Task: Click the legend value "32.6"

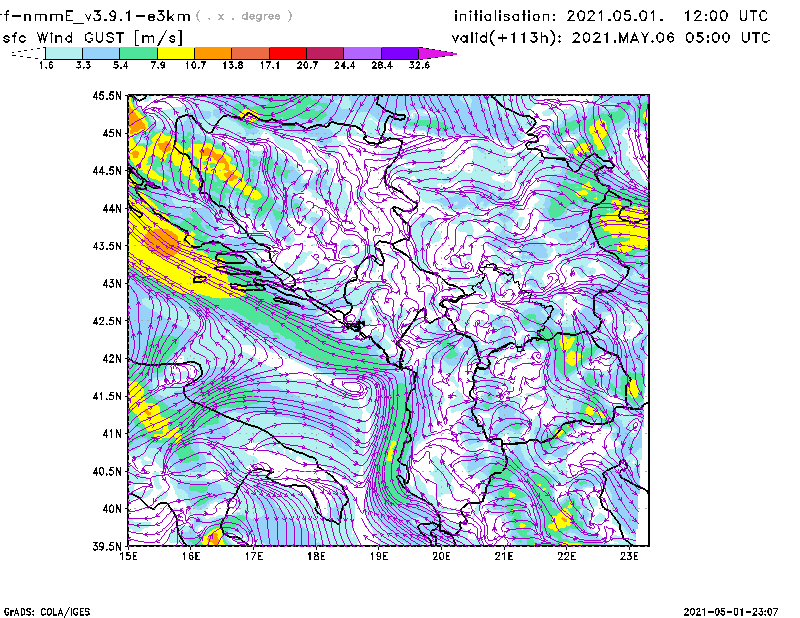Action: (419, 65)
